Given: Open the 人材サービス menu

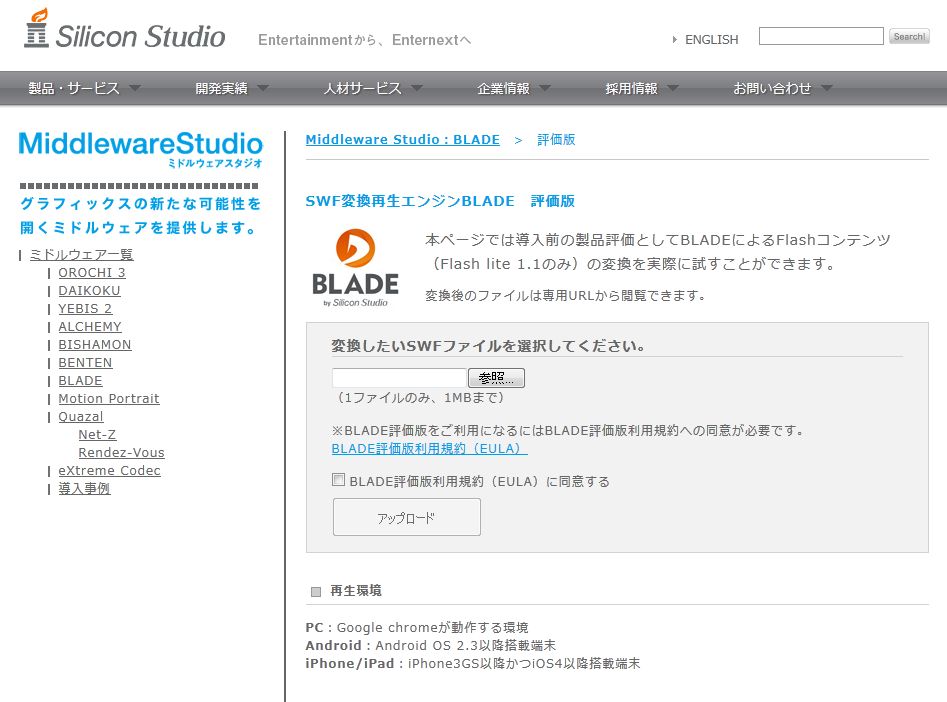Looking at the screenshot, I should click(362, 88).
